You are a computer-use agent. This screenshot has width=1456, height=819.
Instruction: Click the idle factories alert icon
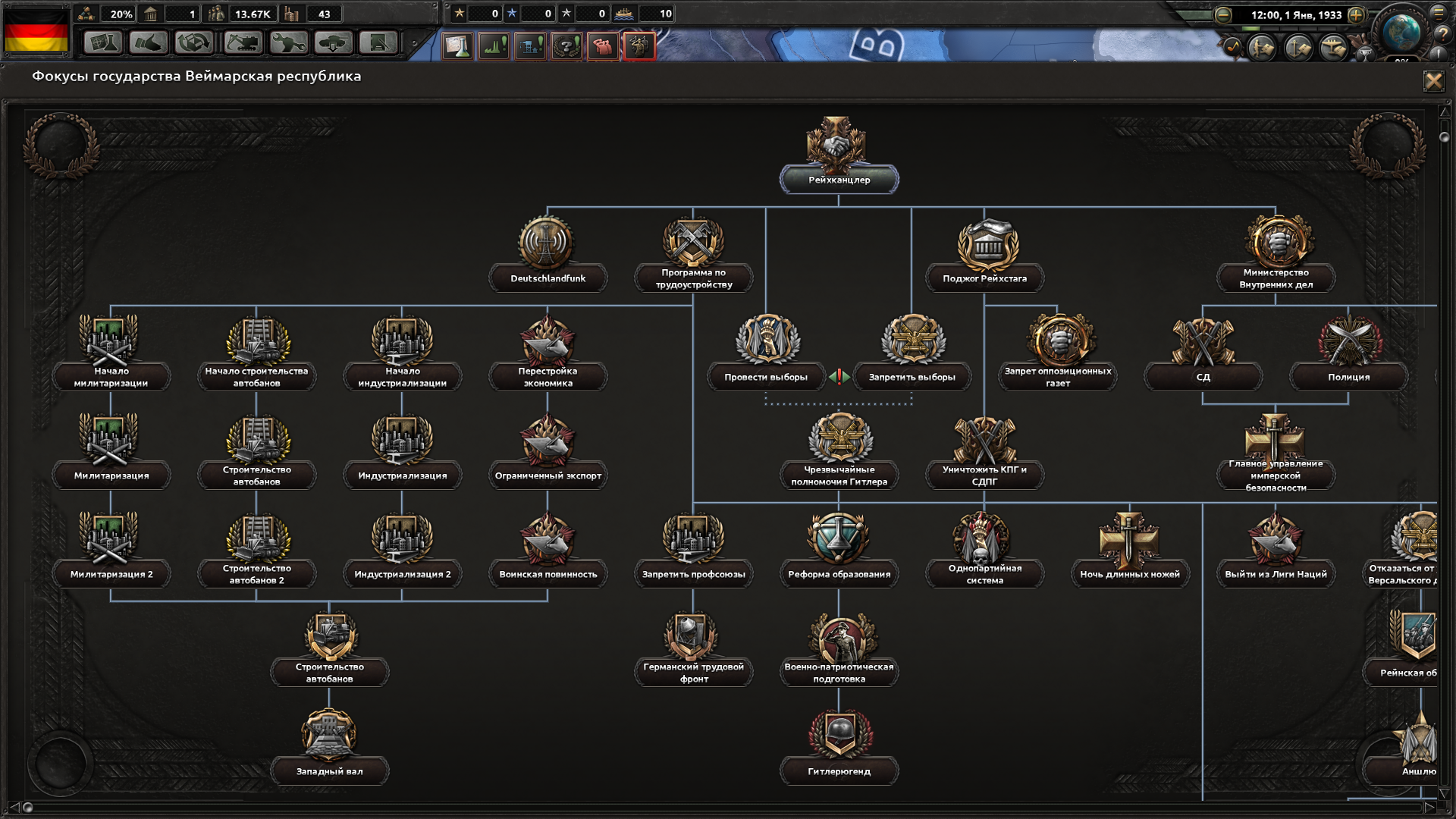(x=494, y=46)
